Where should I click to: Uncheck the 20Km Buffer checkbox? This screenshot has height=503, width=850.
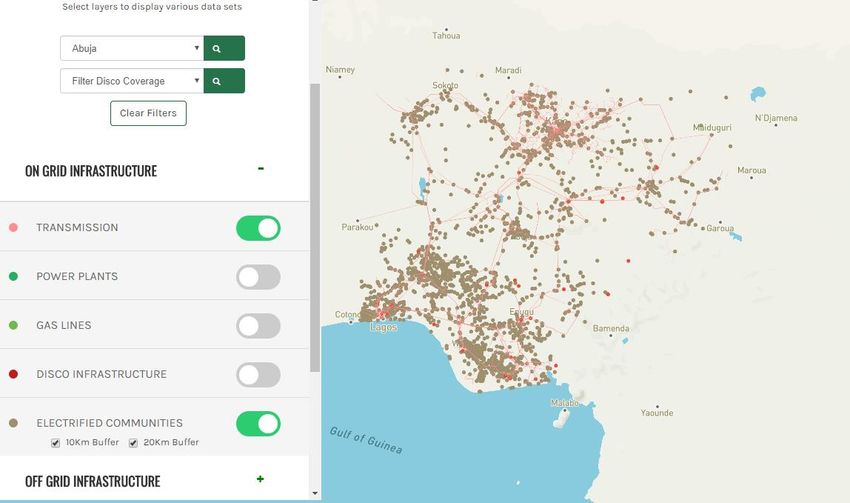tap(133, 442)
